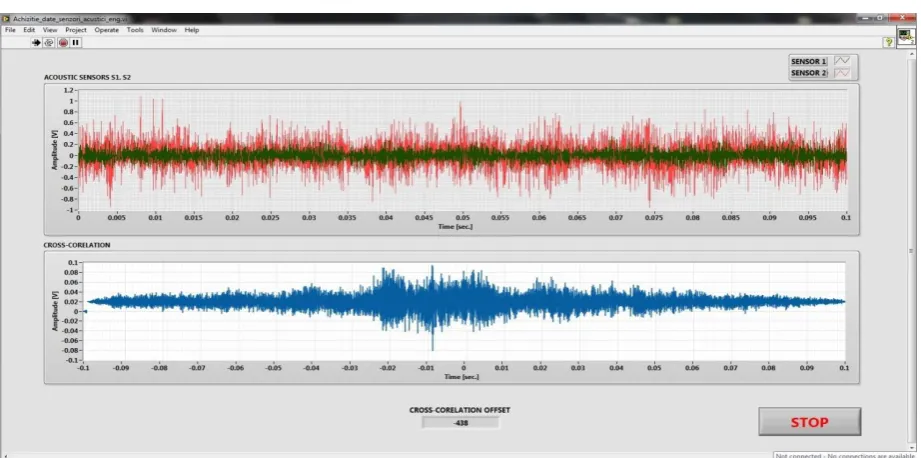The width and height of the screenshot is (921, 458).
Task: Open the File menu
Action: coord(10,30)
